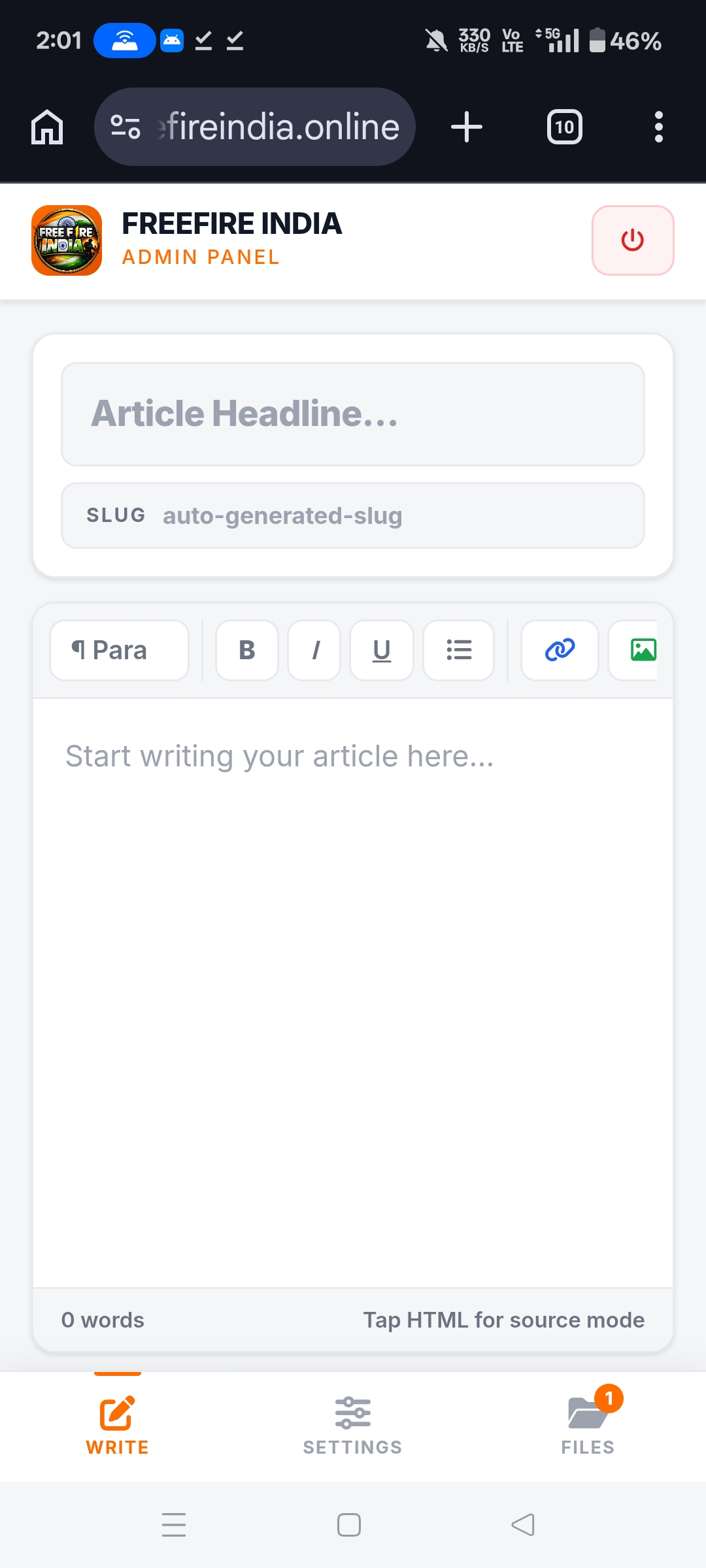The width and height of the screenshot is (706, 1568).
Task: Open a new browser tab
Action: tap(467, 126)
